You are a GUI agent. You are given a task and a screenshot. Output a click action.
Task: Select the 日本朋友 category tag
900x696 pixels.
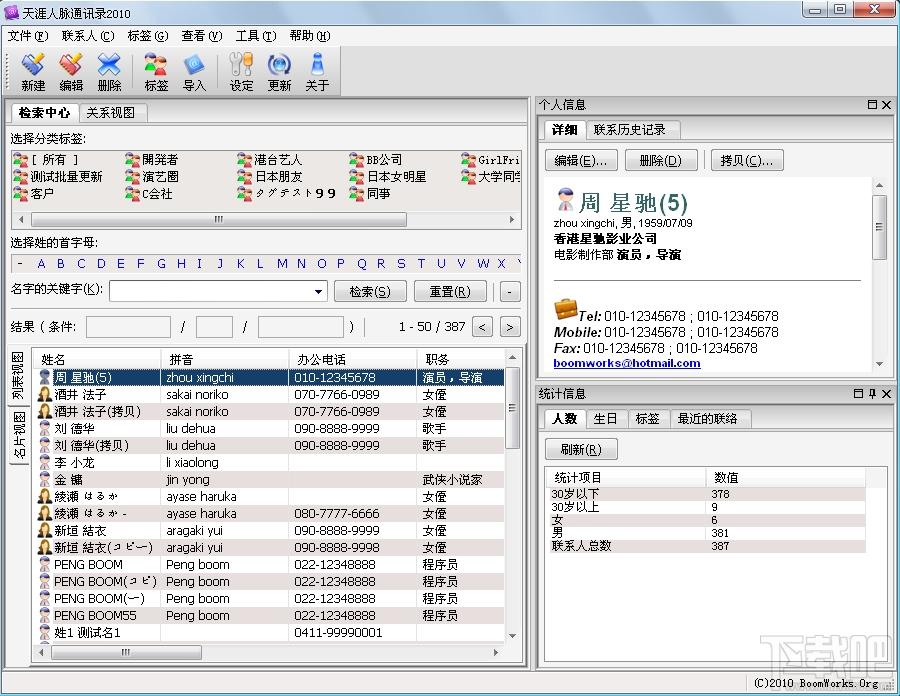270,177
